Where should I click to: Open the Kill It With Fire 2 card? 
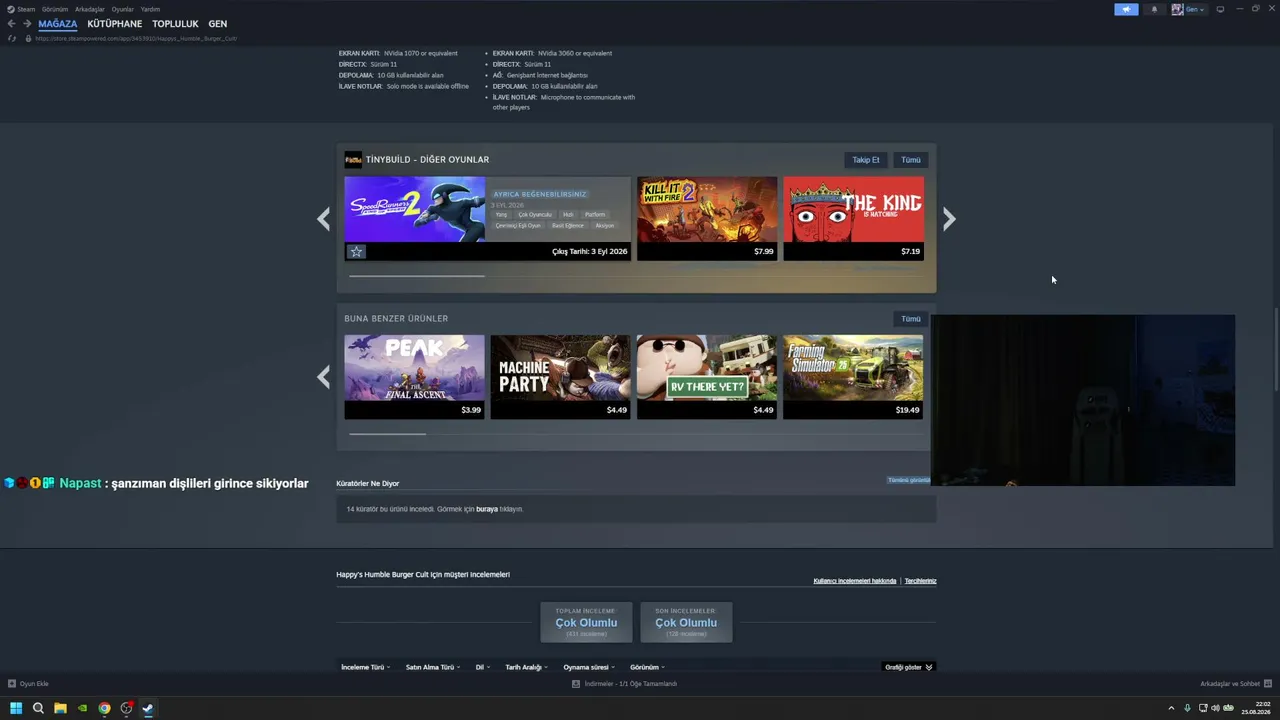(707, 219)
